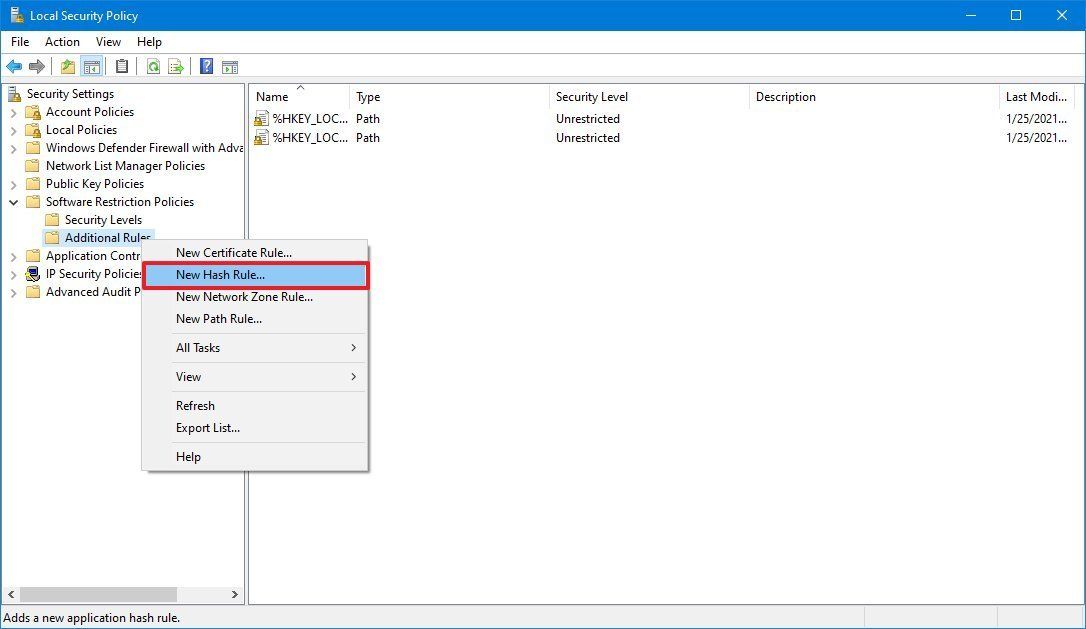Choose New Path Rule...
Viewport: 1086px width, 629px height.
click(x=255, y=319)
